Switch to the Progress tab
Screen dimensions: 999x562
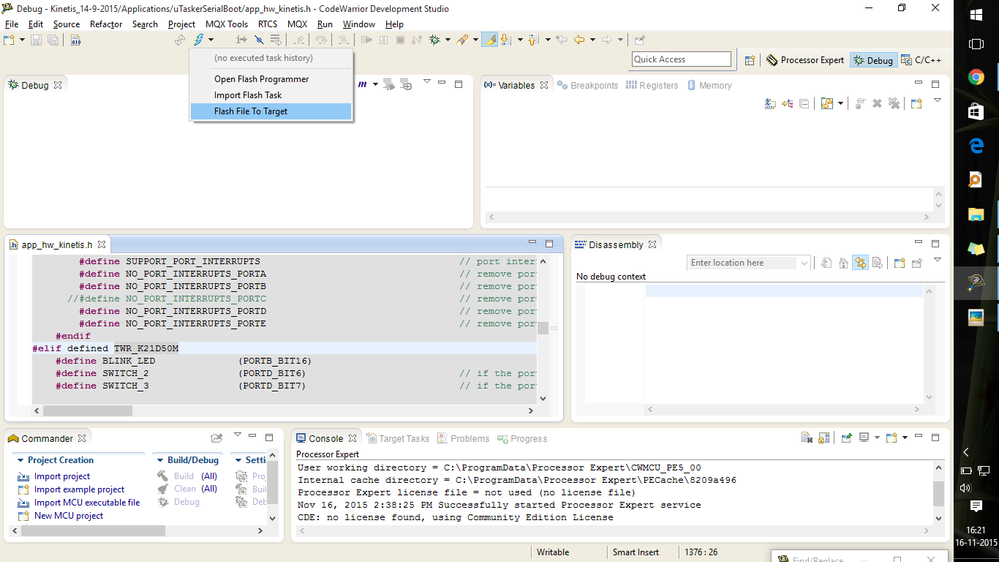pos(522,438)
